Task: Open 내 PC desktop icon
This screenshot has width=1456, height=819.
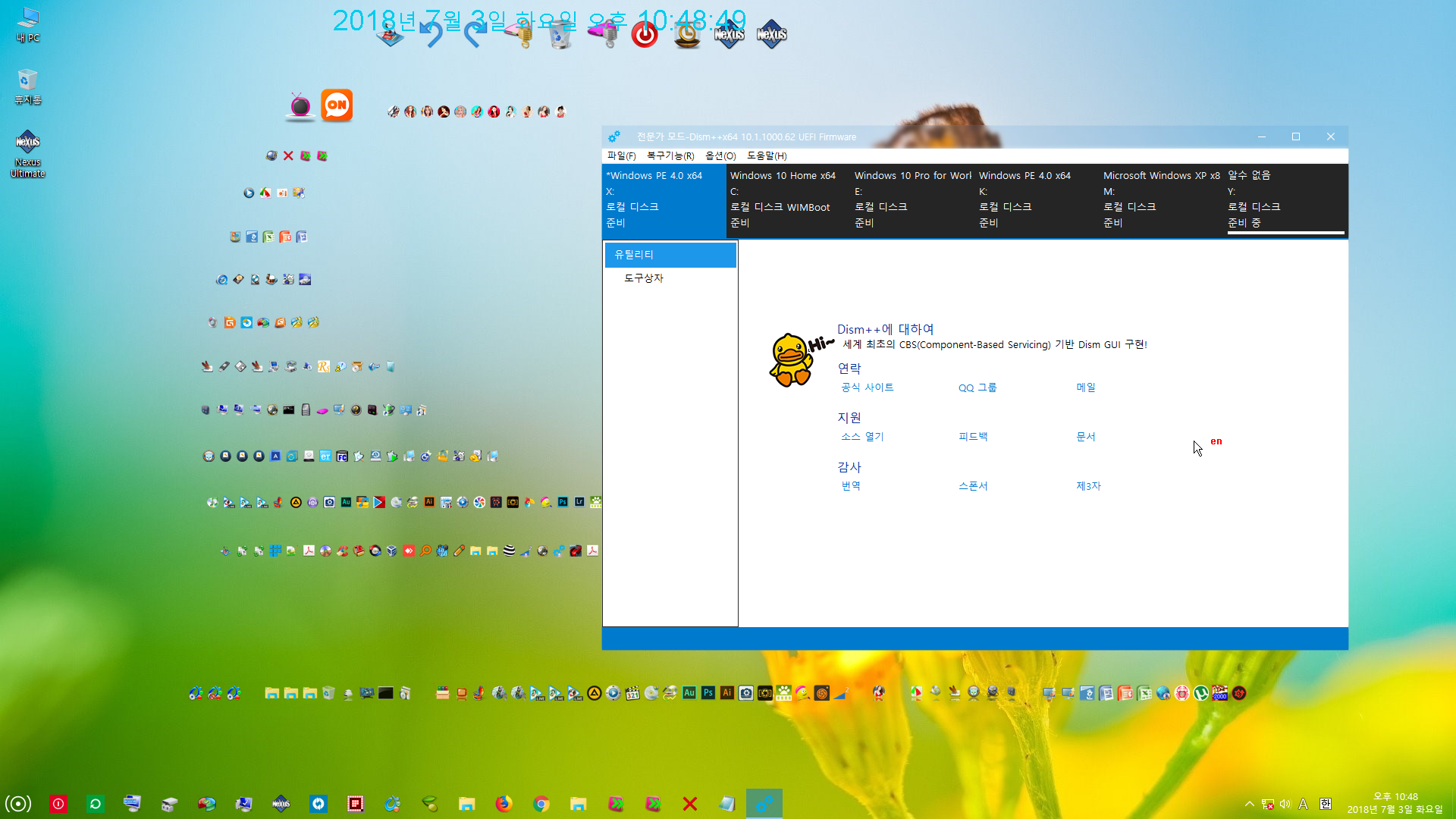Action: (28, 25)
